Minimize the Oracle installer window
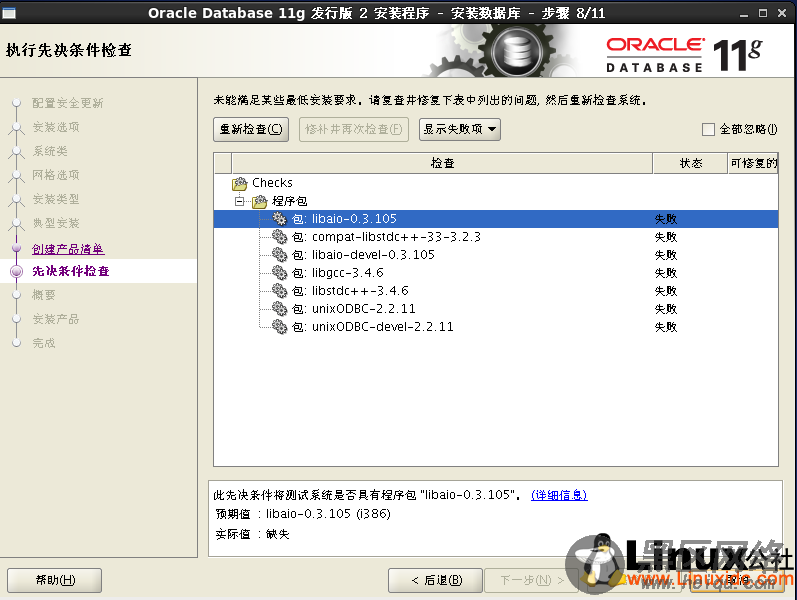 [744, 13]
